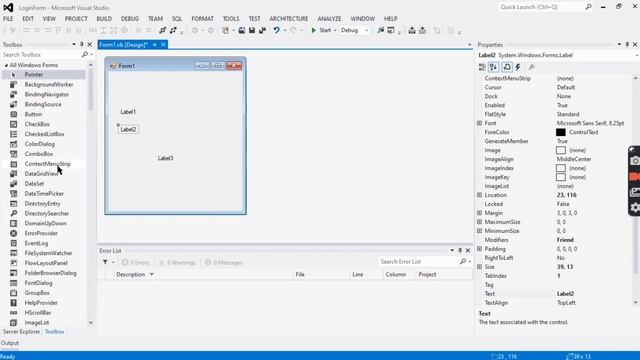Viewport: 640px width, 360px height.
Task: Click the Quick Launch input box
Action: pos(541,7)
